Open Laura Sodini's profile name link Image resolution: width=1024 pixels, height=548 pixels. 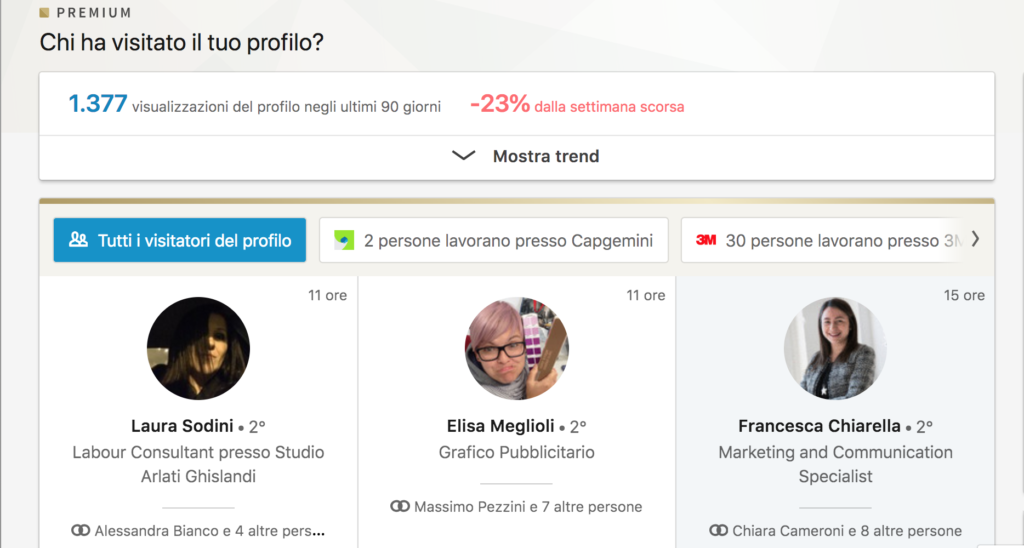click(182, 426)
